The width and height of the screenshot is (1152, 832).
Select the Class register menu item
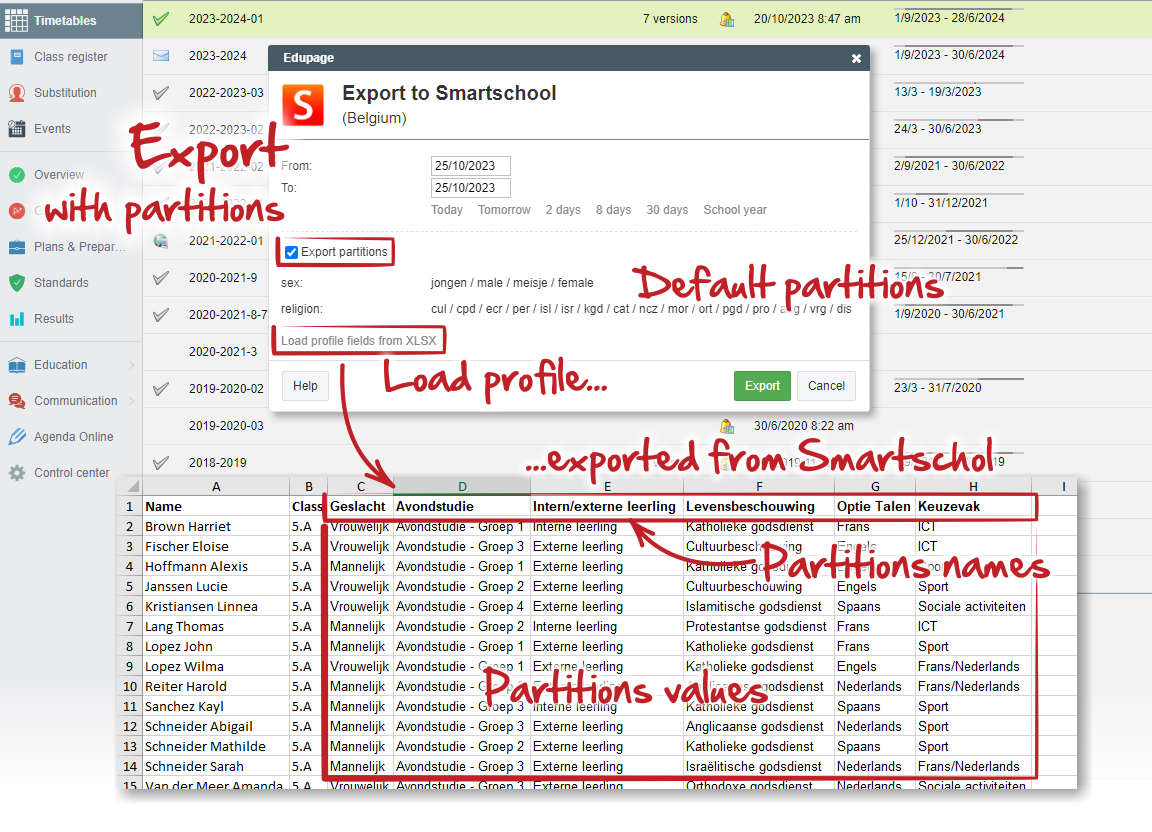[71, 57]
